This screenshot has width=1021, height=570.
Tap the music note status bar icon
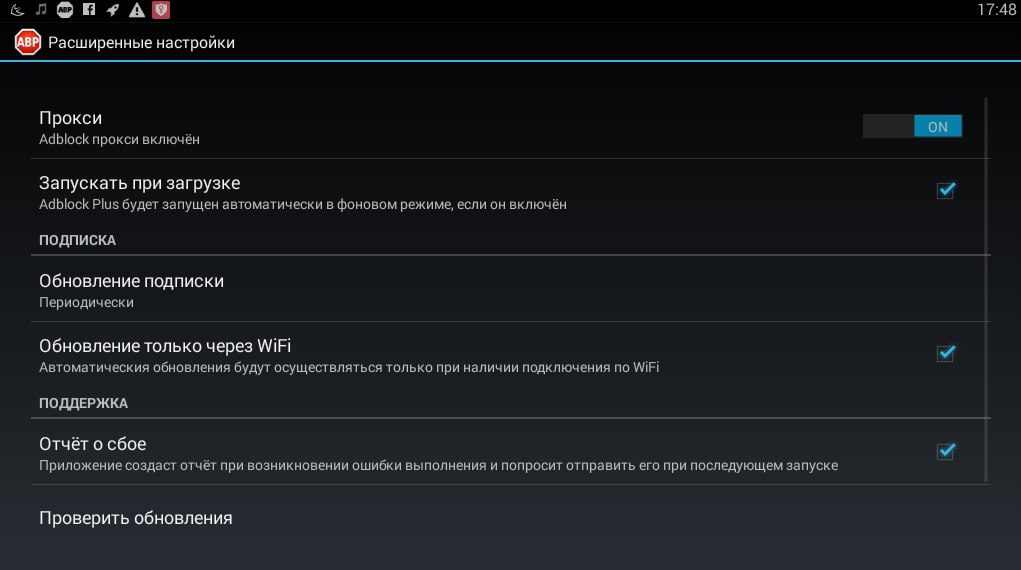click(41, 10)
